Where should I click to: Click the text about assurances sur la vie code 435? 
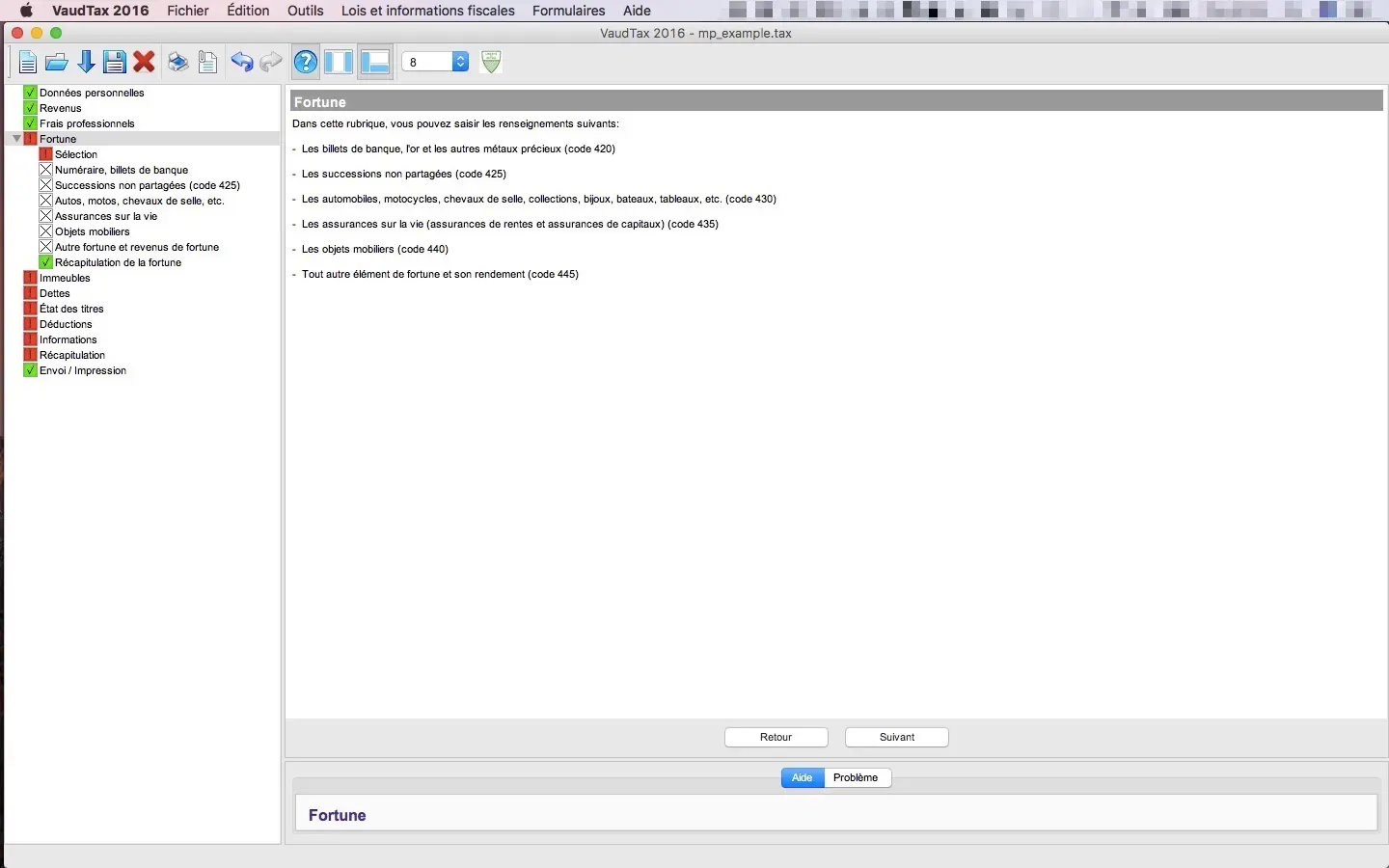coord(510,224)
